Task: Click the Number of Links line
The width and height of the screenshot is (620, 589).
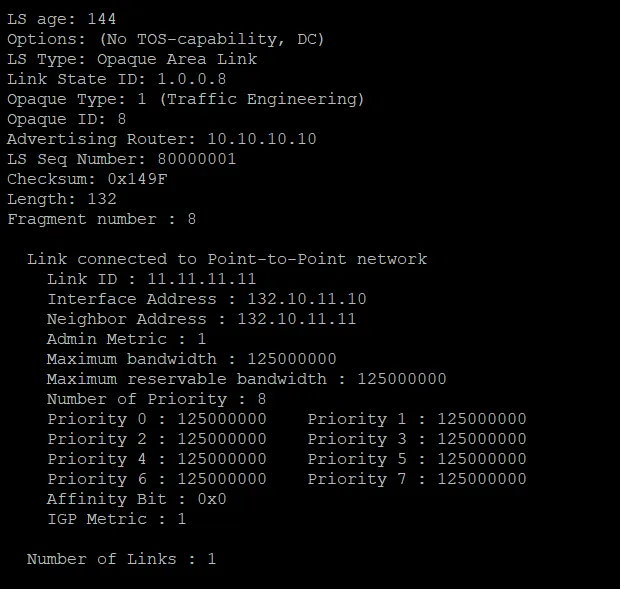Action: pyautogui.click(x=121, y=559)
